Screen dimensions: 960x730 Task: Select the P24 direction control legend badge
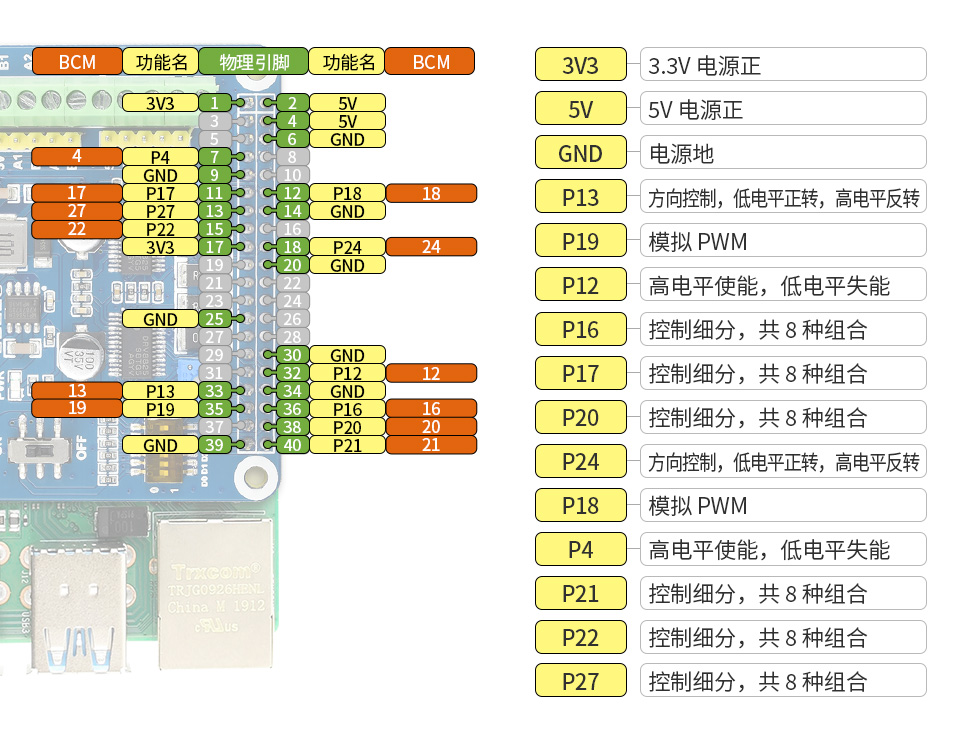580,461
